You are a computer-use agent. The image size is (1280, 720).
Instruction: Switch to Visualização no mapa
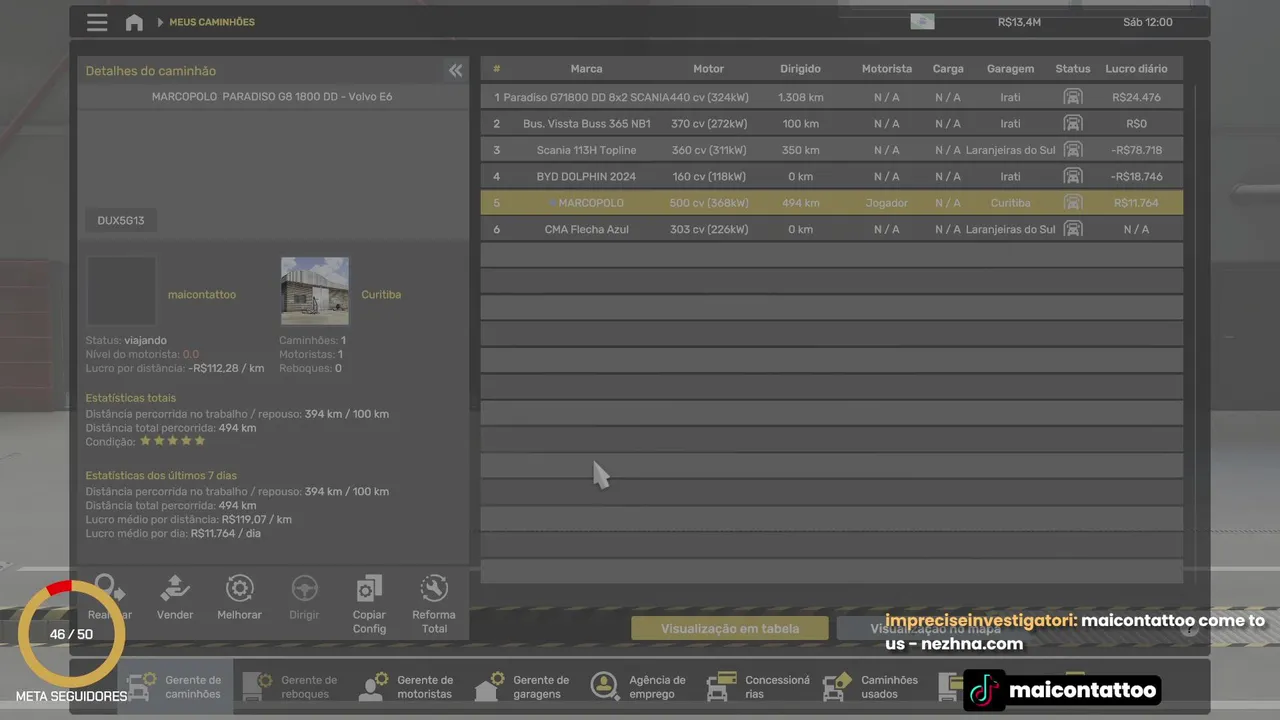(936, 628)
